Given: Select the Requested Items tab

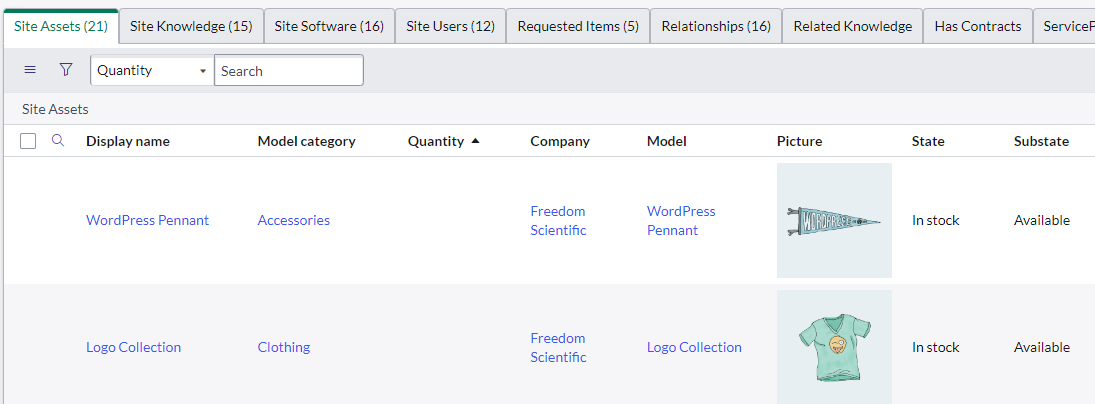Looking at the screenshot, I should point(578,26).
